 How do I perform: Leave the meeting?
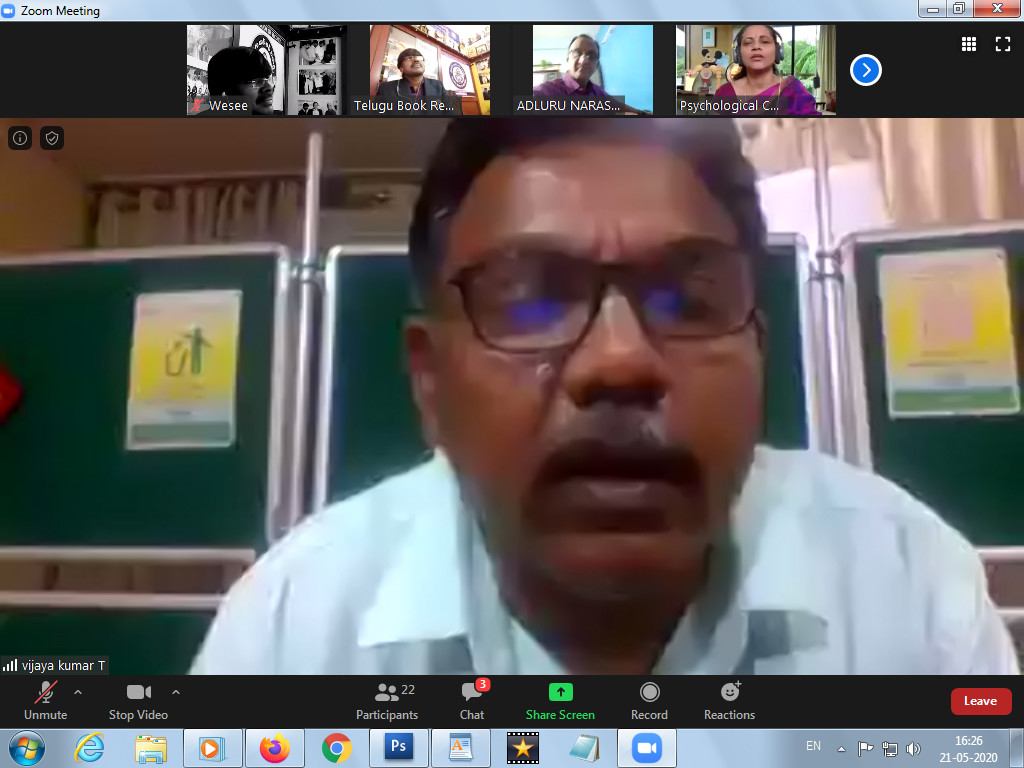click(x=980, y=701)
